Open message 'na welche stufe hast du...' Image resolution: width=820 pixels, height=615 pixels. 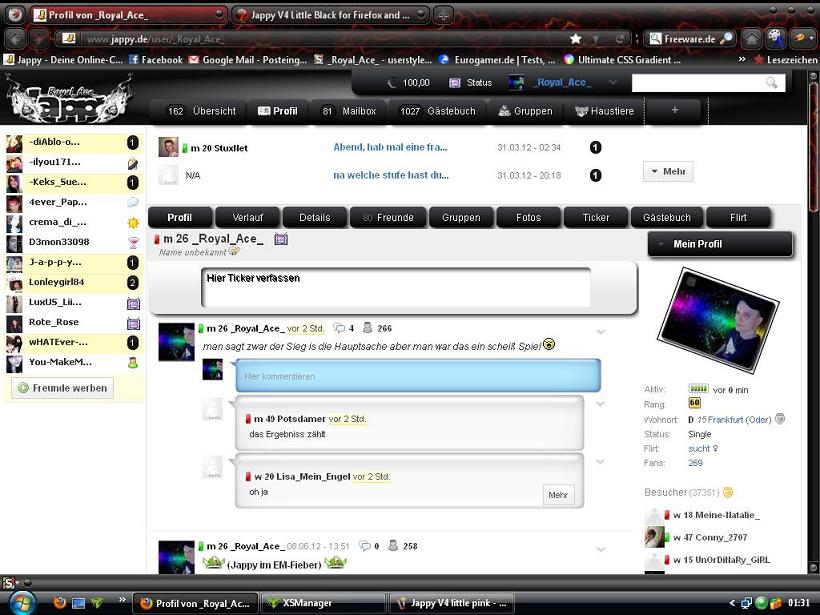[x=391, y=175]
